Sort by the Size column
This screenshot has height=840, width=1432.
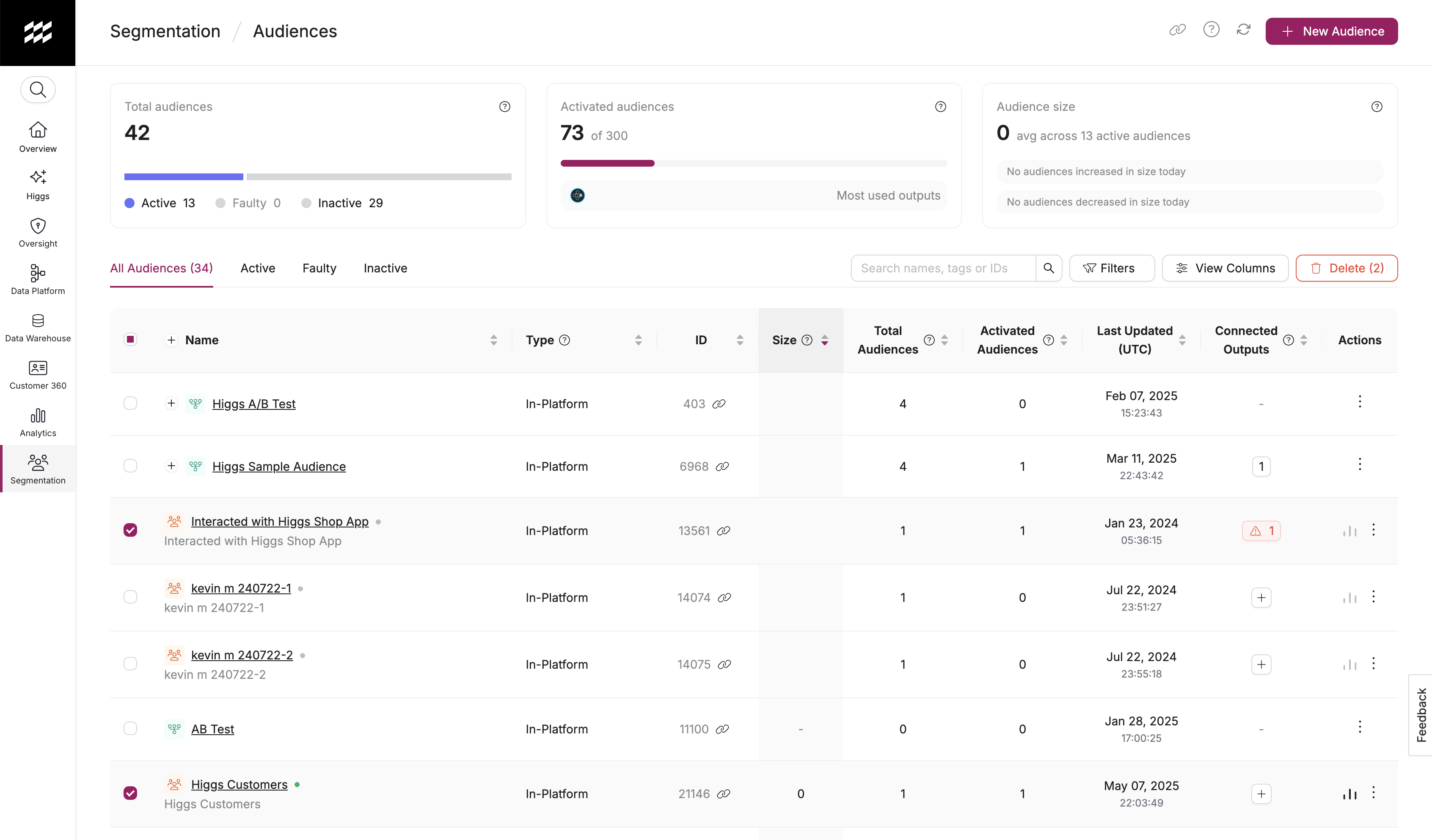(824, 340)
